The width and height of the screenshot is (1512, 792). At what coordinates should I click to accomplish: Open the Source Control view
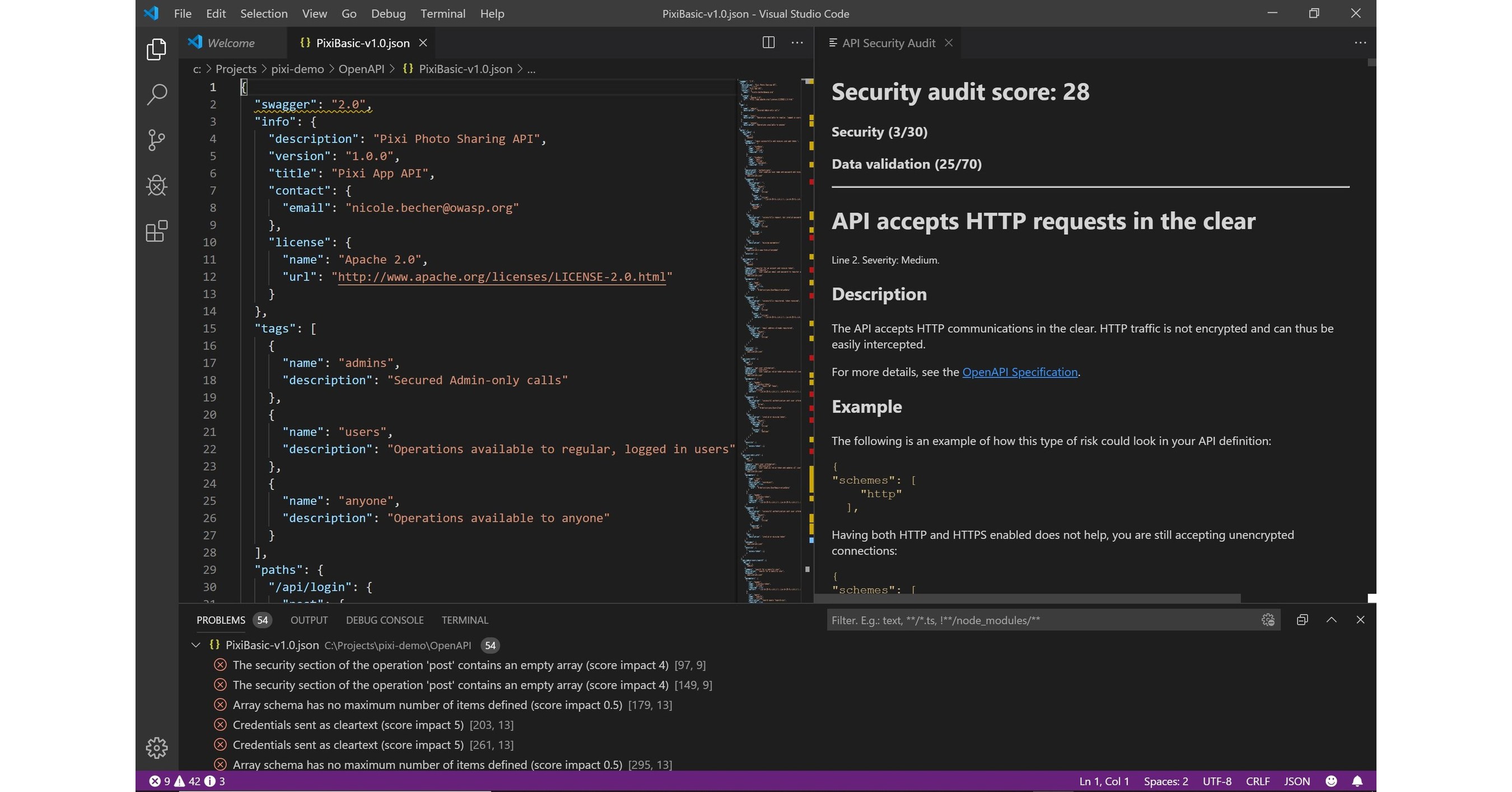pyautogui.click(x=156, y=141)
